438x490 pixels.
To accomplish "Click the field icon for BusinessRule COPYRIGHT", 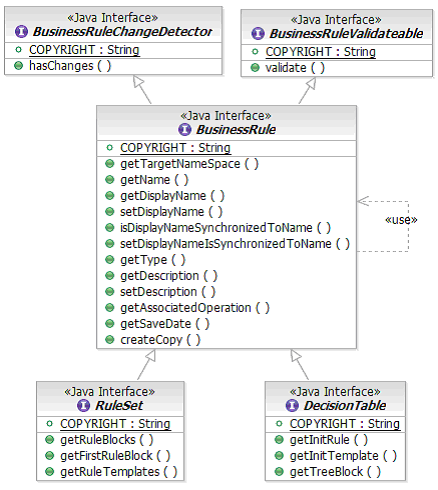I will 110,148.
